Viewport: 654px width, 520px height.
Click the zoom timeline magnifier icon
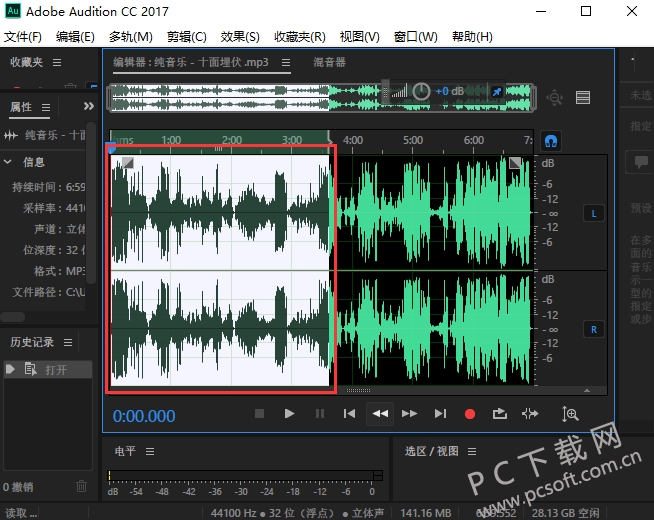[x=570, y=413]
